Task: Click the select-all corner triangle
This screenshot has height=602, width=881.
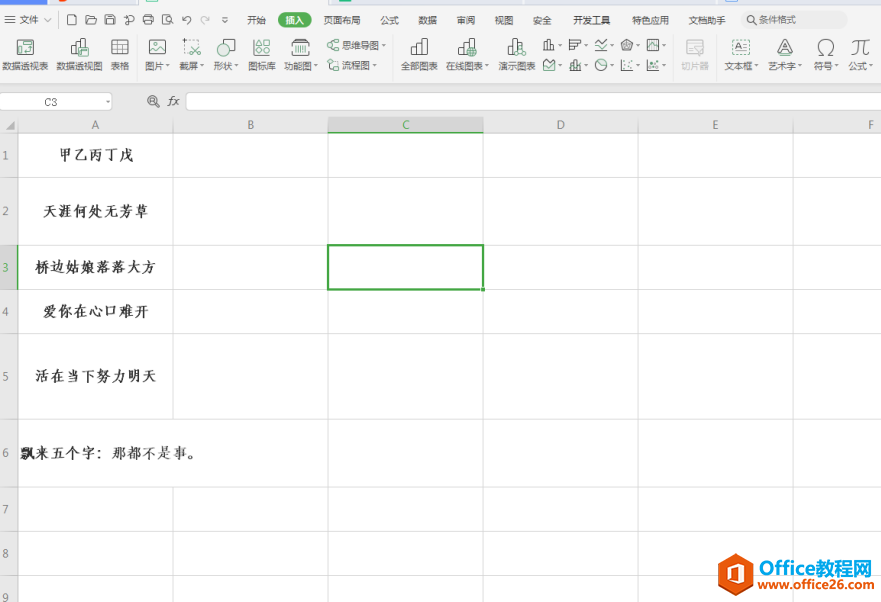Action: (10, 125)
